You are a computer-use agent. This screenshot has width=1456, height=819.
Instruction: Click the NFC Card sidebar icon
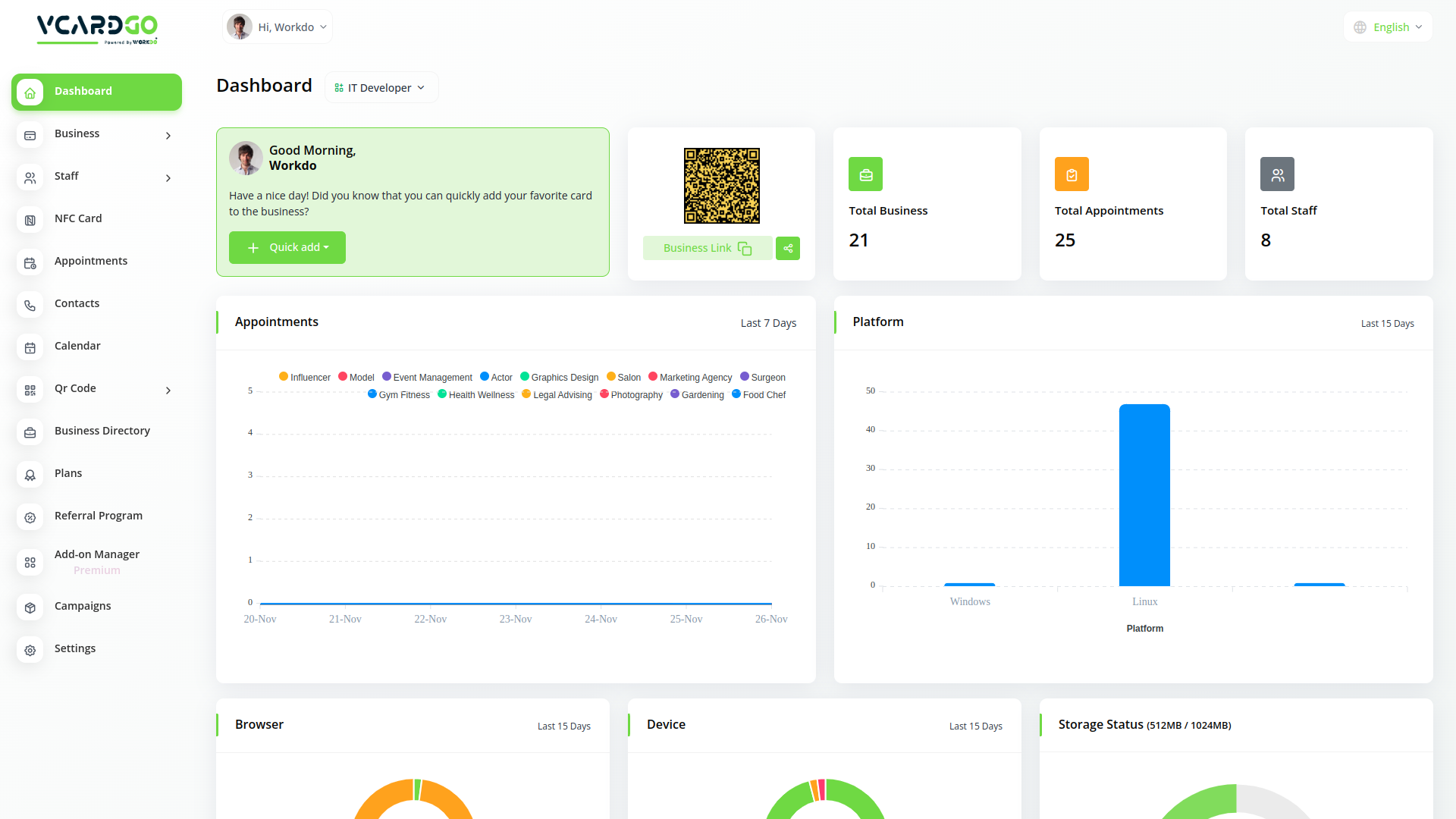[30, 220]
